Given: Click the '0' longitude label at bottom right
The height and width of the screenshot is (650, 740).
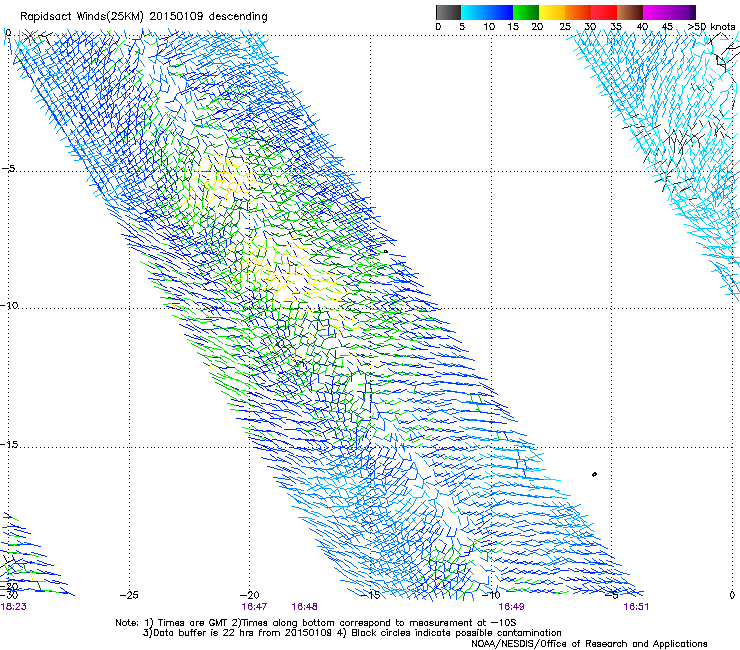Looking at the screenshot, I should tap(732, 595).
